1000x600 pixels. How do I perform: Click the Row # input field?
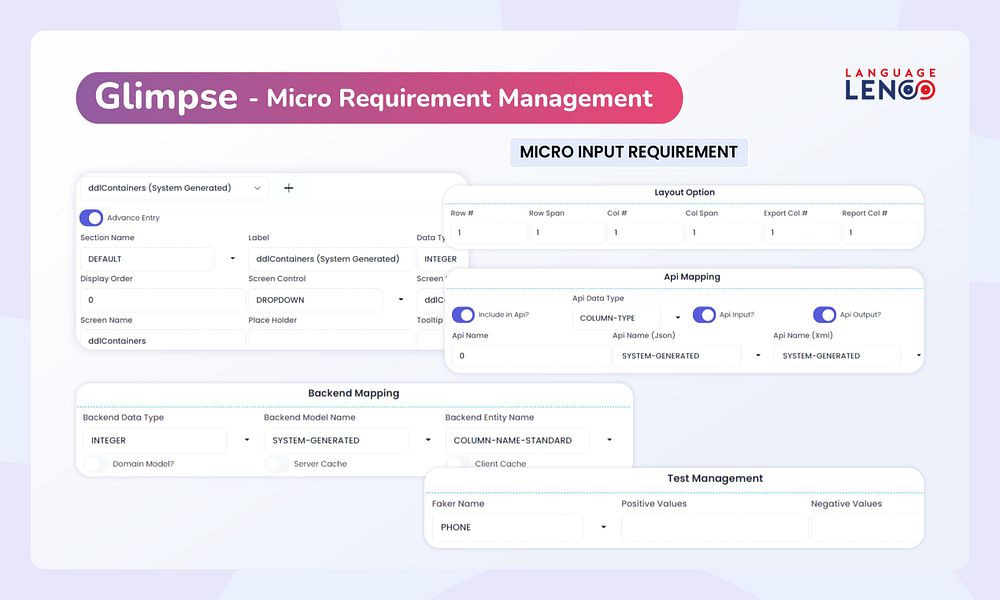489,233
